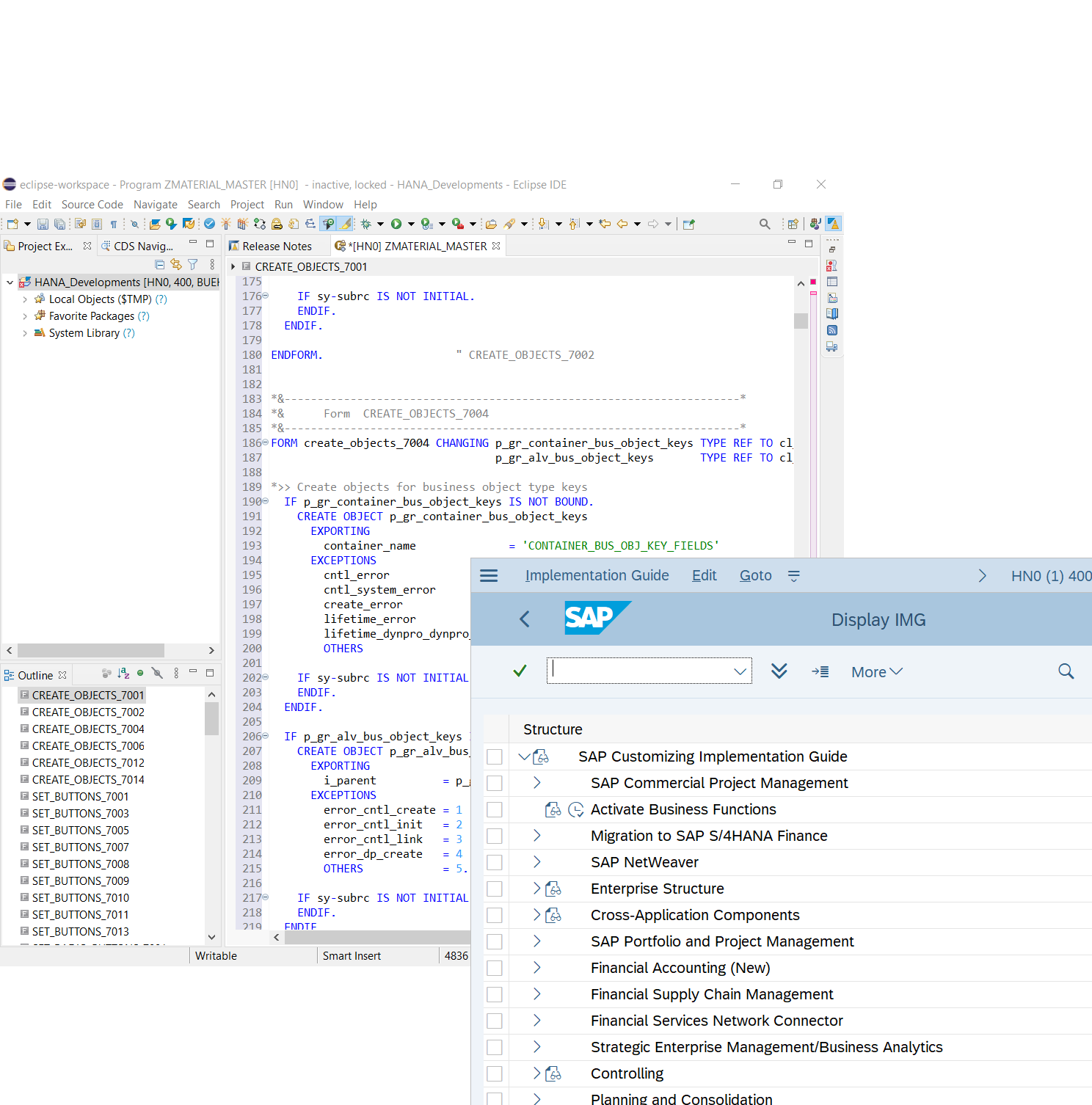Click the Controlling entry in IMG structure
Image resolution: width=1092 pixels, height=1105 pixels.
627,1073
